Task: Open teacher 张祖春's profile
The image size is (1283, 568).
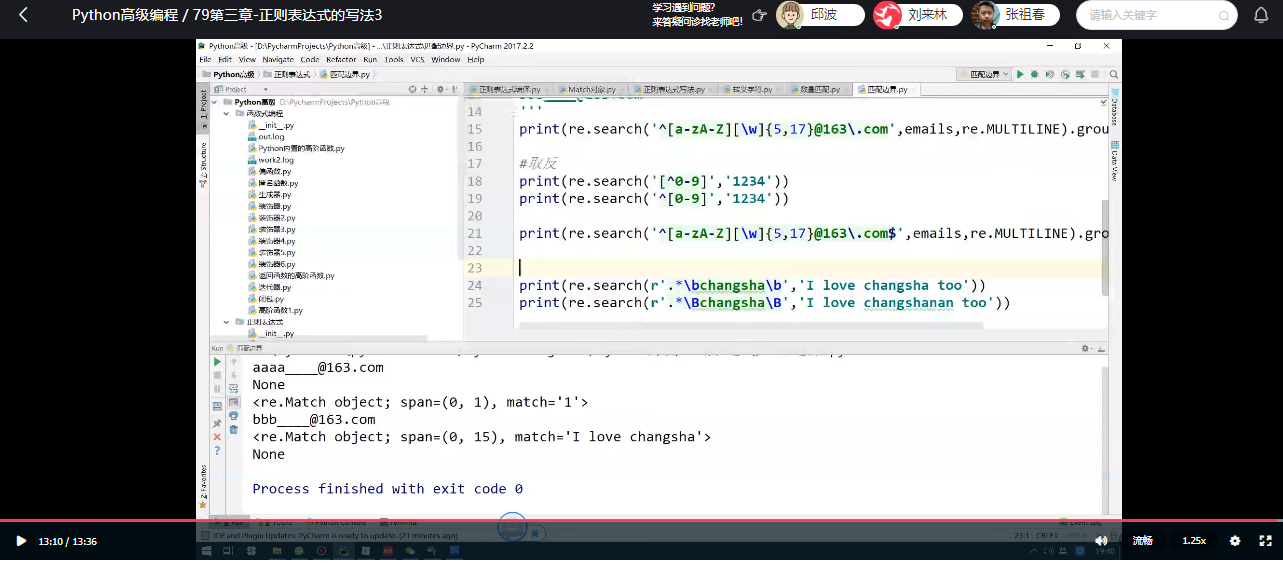Action: click(1015, 15)
